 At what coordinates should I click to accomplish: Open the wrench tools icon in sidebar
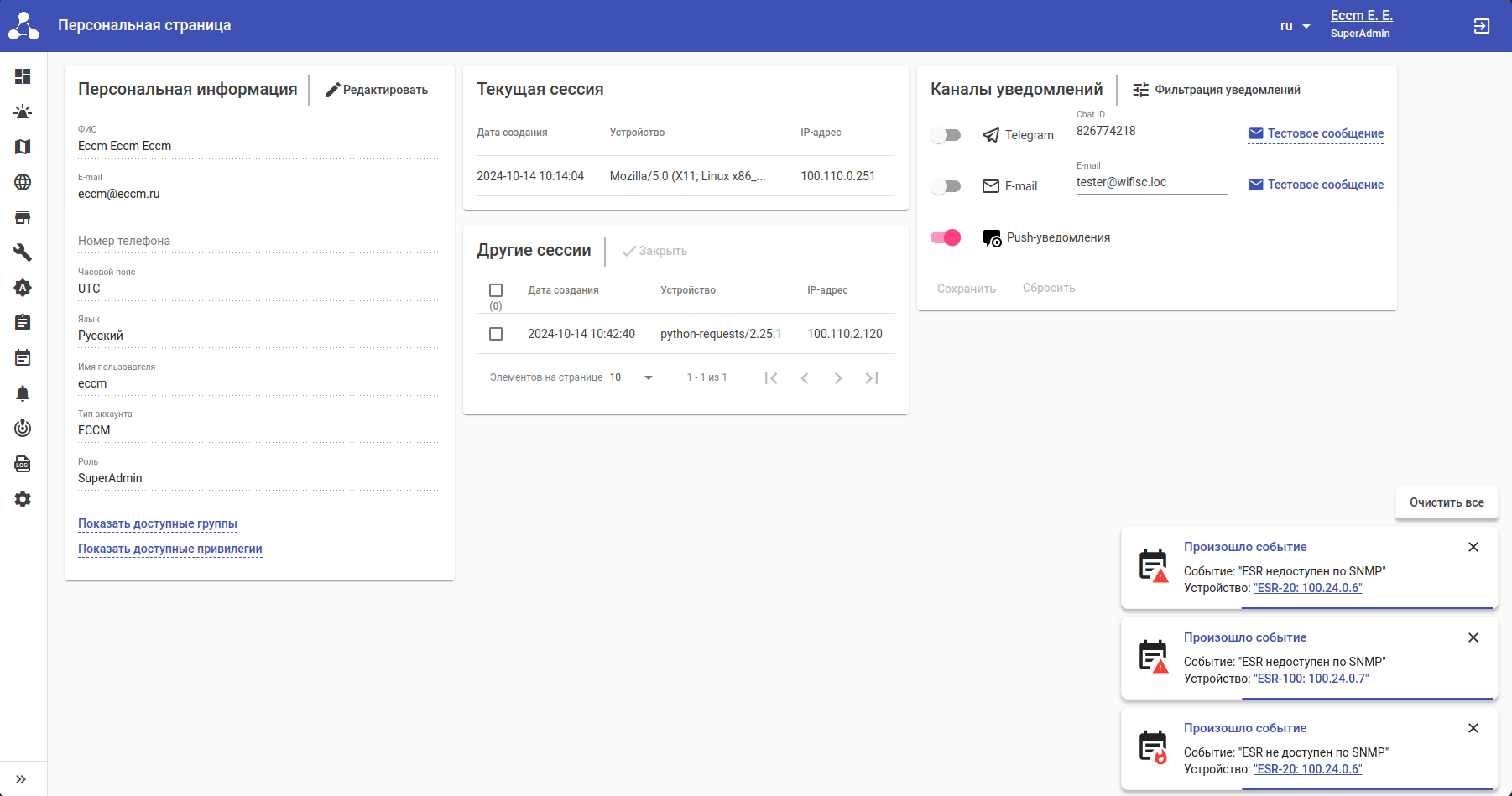23,252
